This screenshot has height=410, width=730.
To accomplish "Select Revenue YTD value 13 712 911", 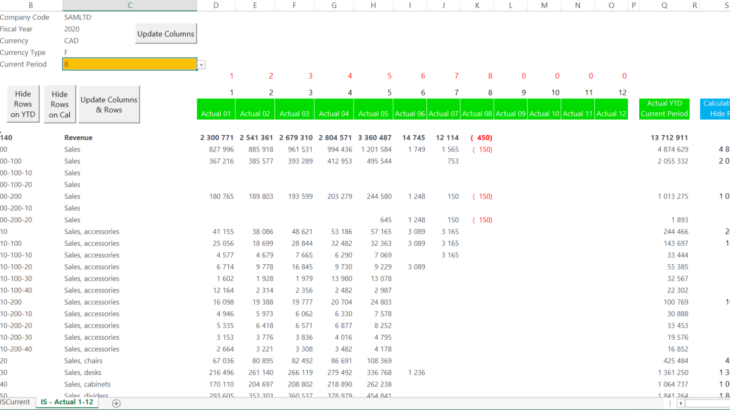I will [x=669, y=138].
